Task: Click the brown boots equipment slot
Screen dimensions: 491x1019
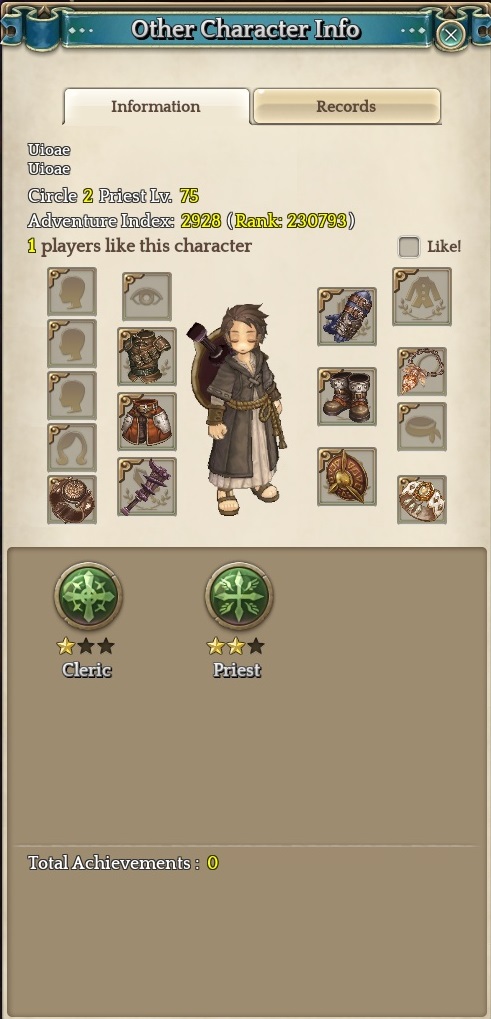Action: click(x=347, y=396)
